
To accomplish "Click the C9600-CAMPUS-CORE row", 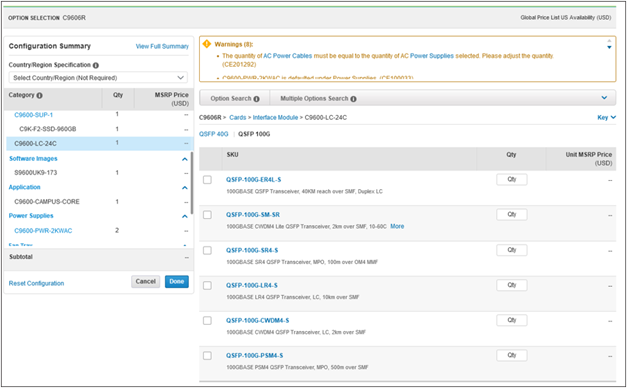I will pyautogui.click(x=99, y=202).
